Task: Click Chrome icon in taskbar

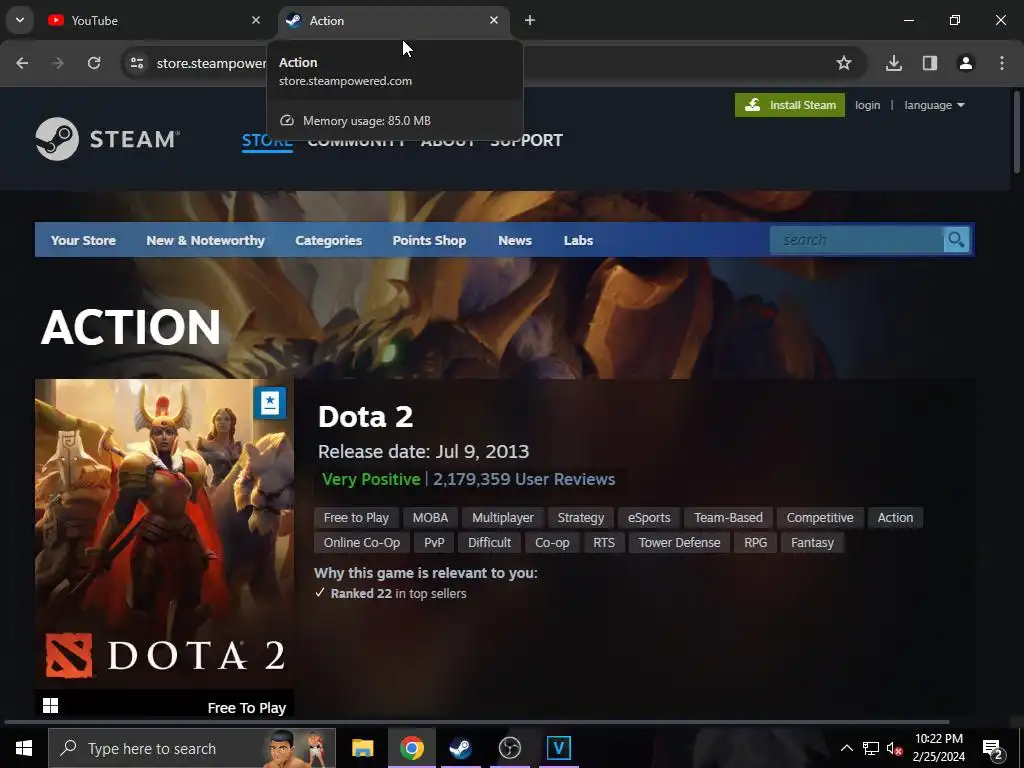Action: (x=411, y=748)
